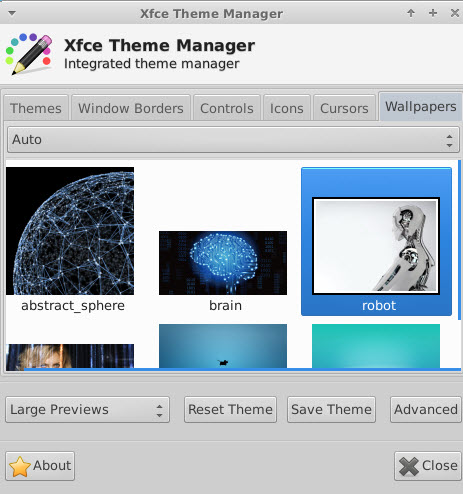
Task: Click the X icon on Close button
Action: (409, 466)
